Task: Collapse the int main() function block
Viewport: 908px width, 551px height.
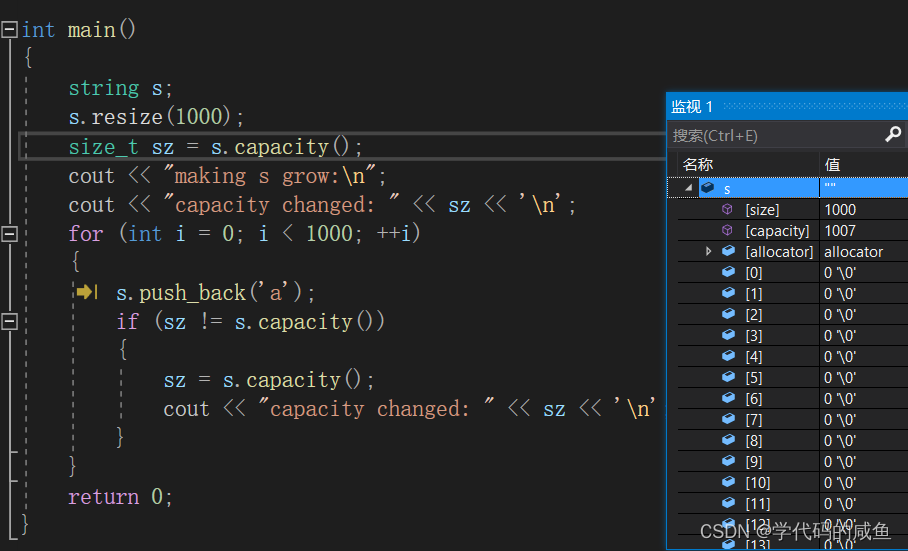Action: pos(9,30)
